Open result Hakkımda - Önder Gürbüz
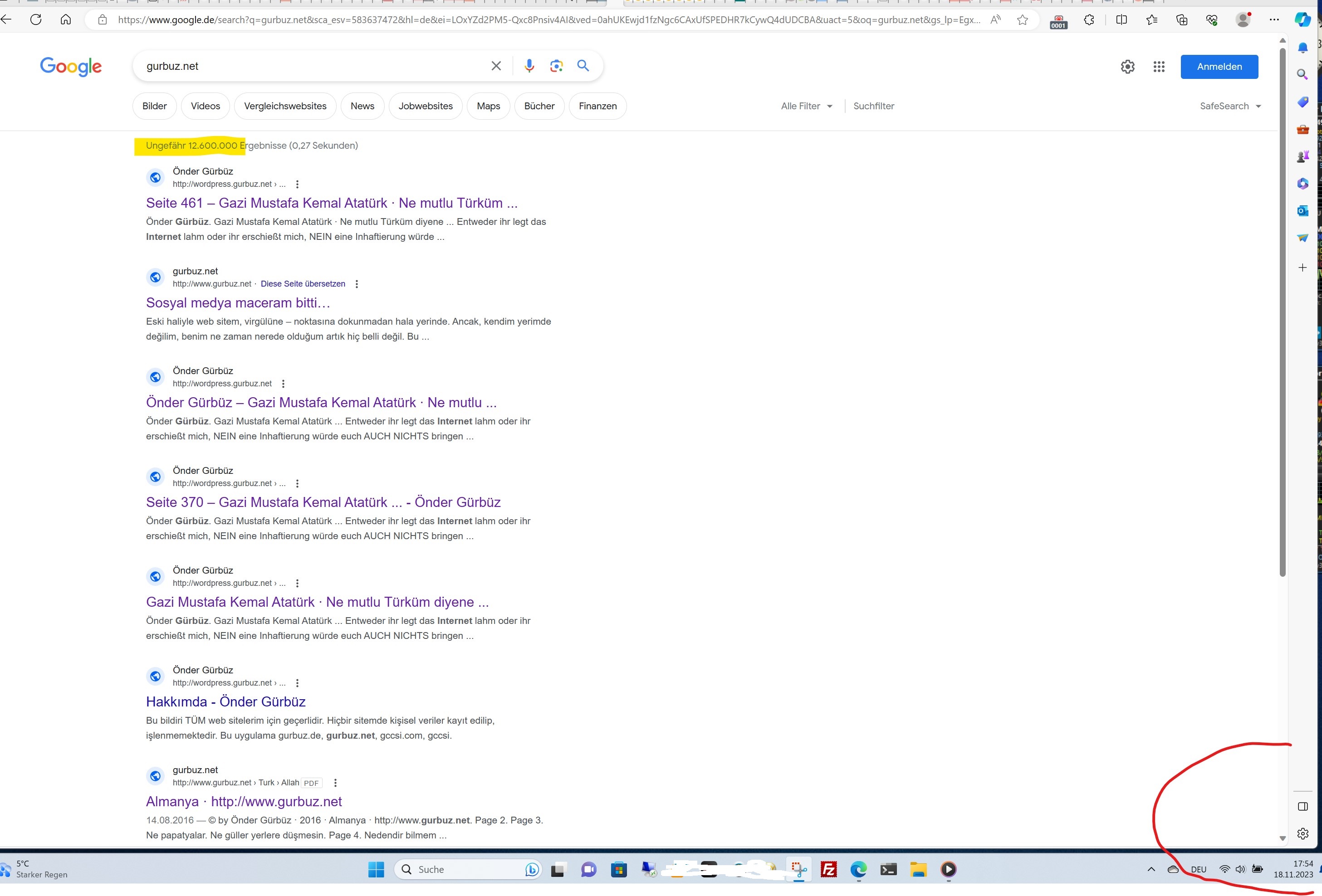Image resolution: width=1322 pixels, height=896 pixels. click(x=226, y=701)
